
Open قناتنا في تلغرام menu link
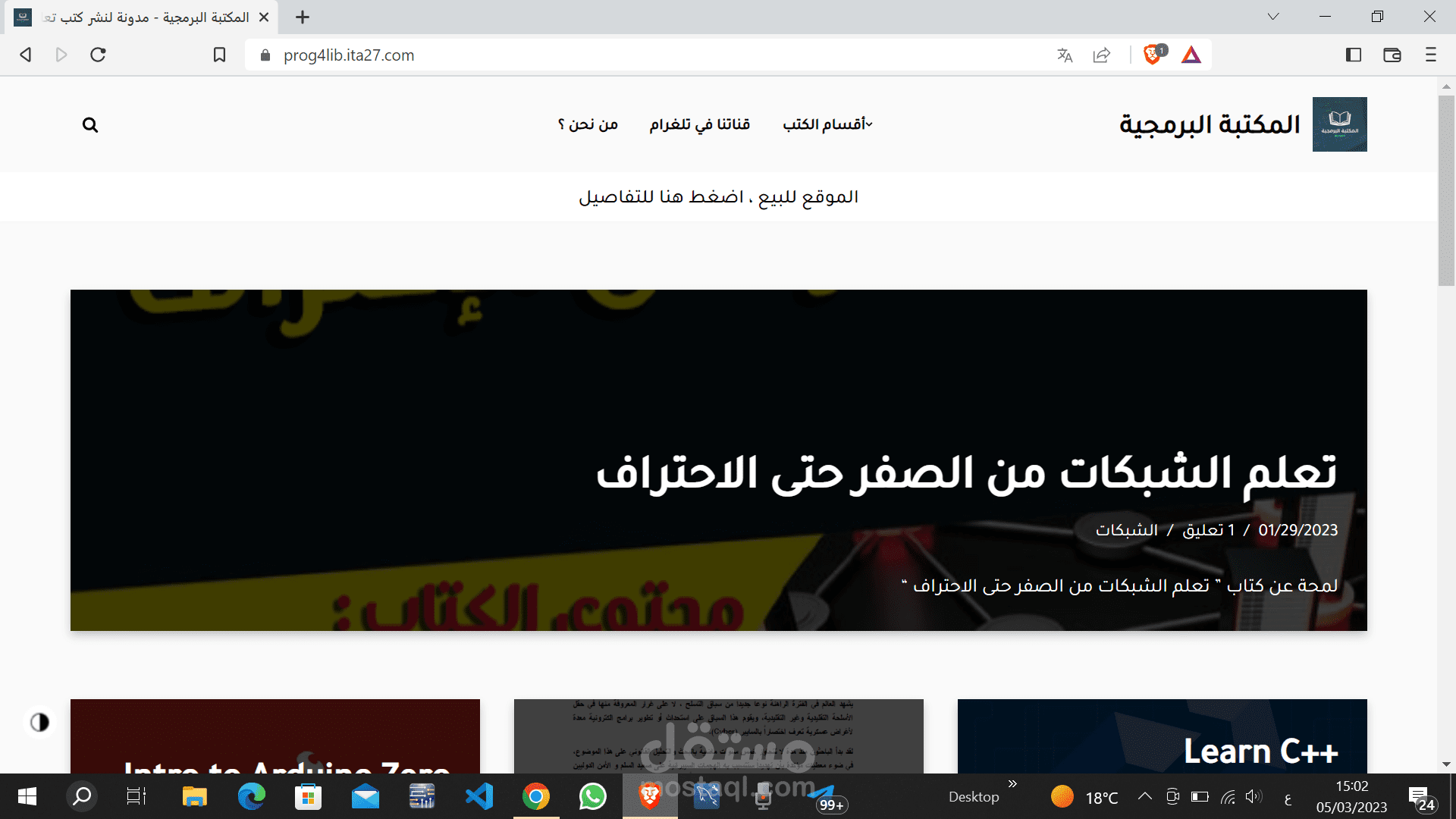pos(699,124)
